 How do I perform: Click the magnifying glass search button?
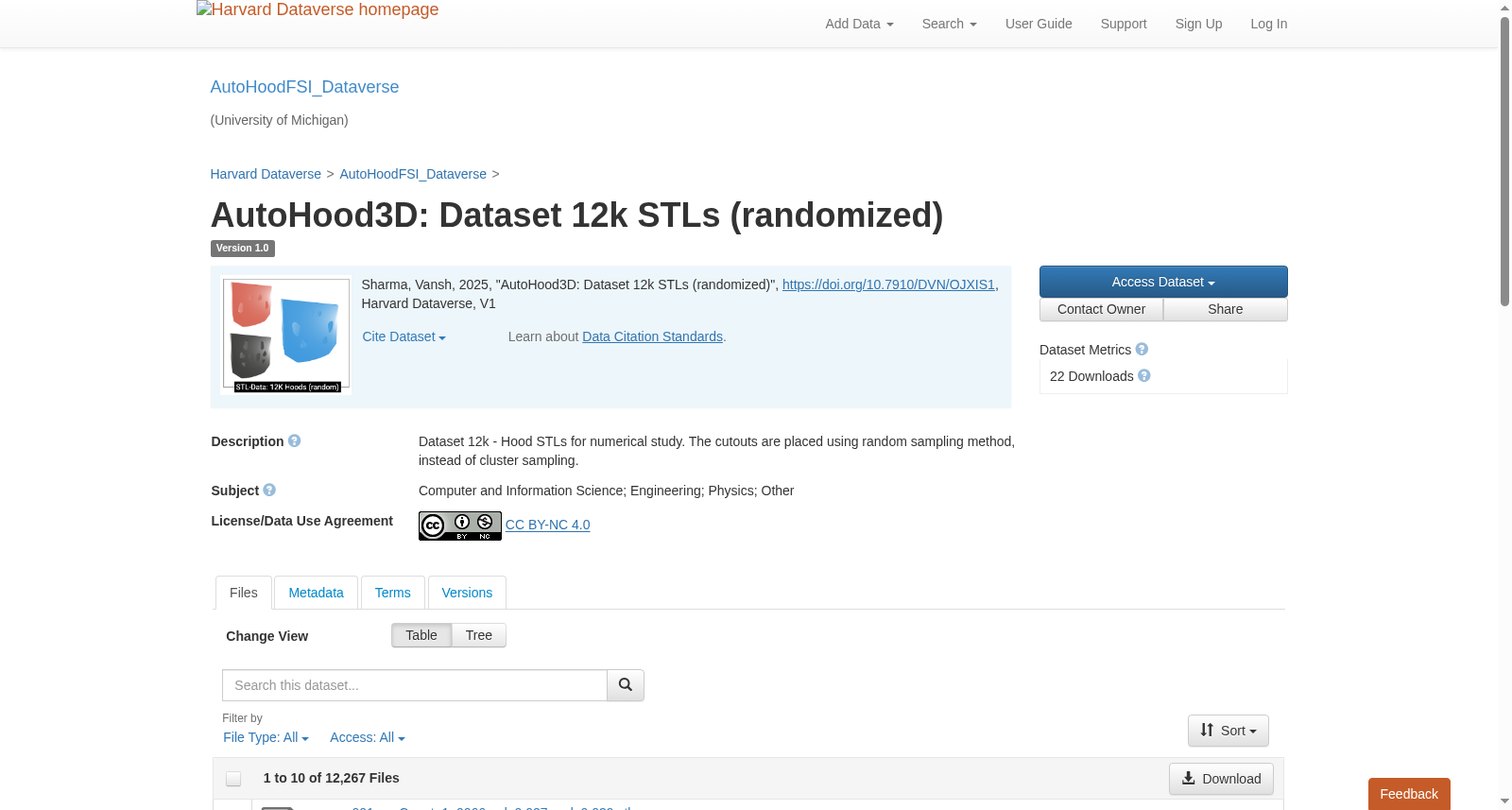(x=626, y=685)
